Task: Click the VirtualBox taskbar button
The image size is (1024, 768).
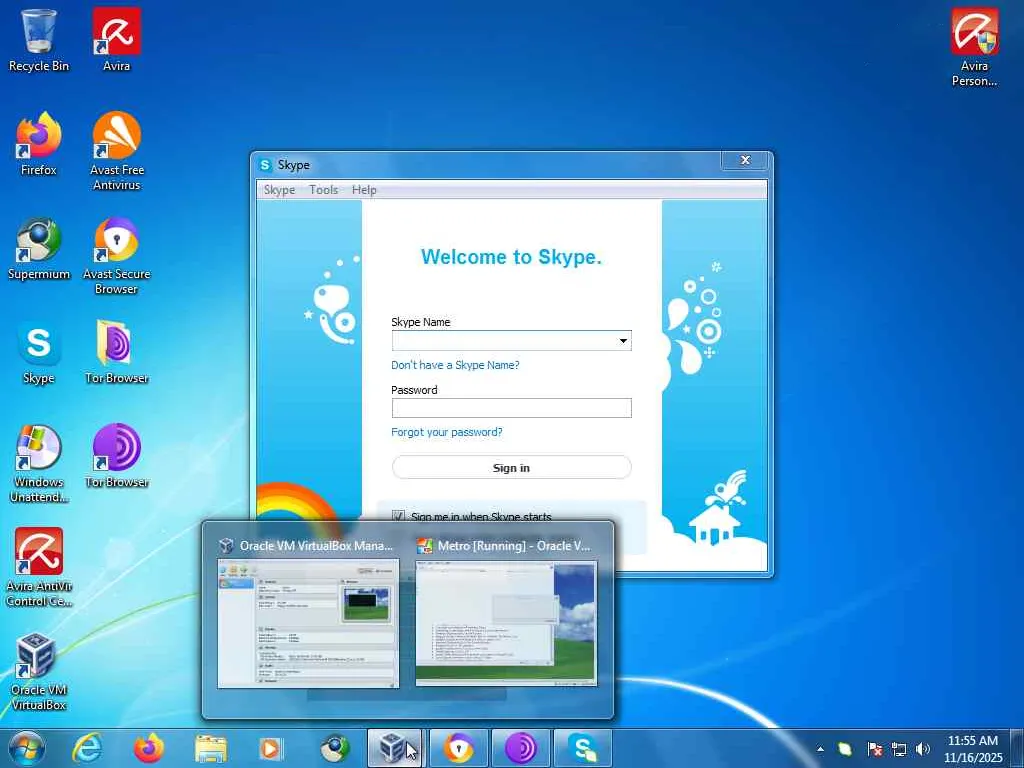Action: (396, 748)
